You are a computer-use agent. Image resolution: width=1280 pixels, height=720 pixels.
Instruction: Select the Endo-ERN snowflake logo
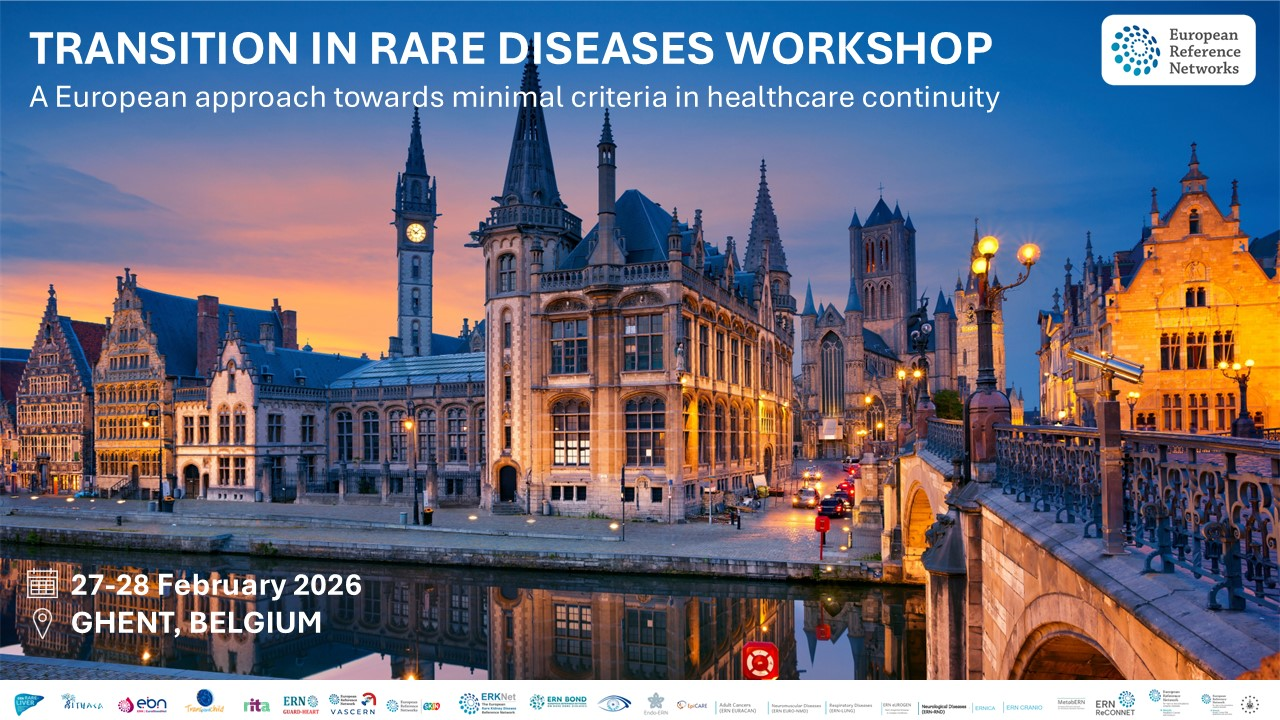tap(655, 699)
